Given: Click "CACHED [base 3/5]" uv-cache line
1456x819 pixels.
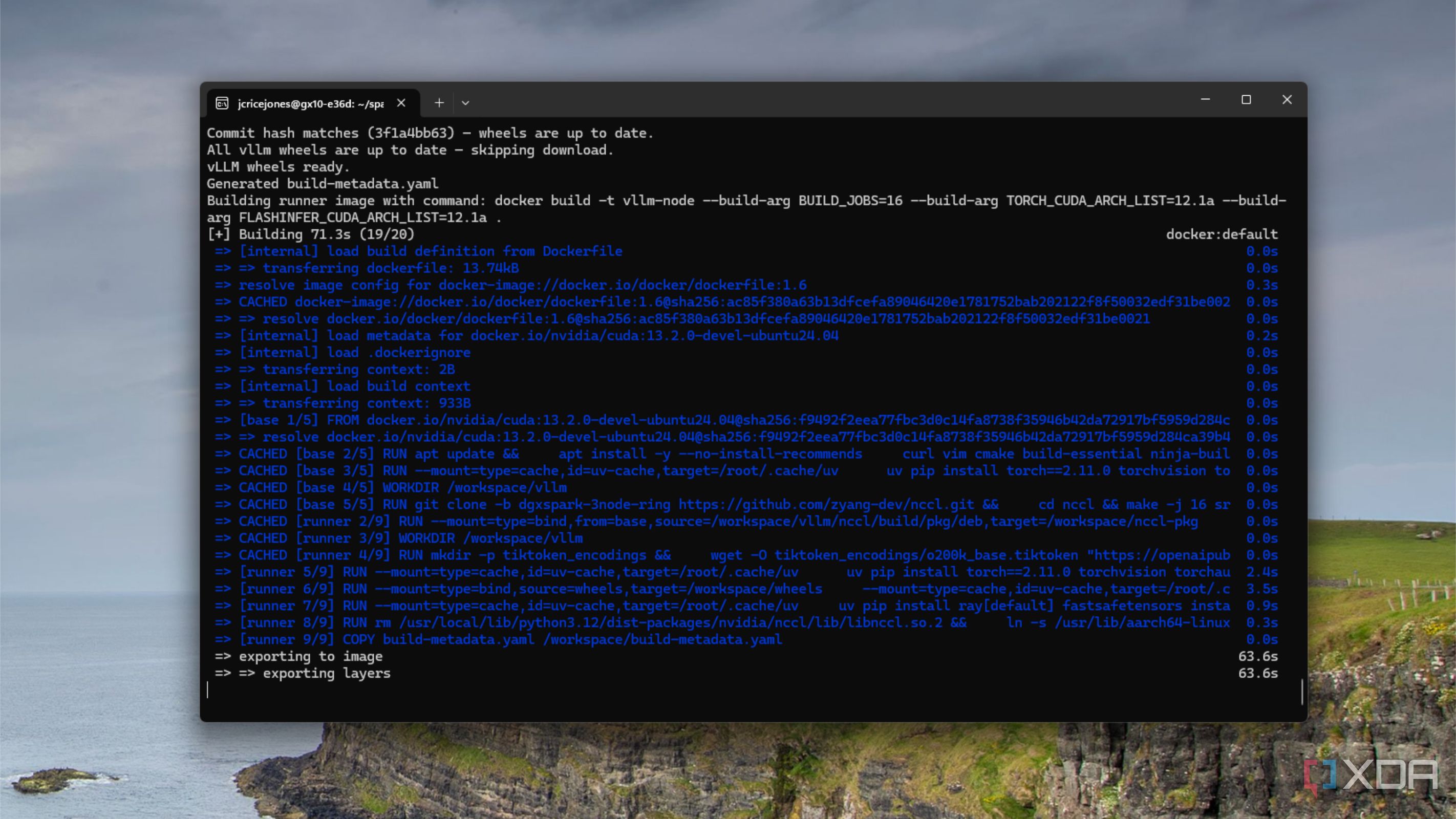Looking at the screenshot, I should [x=722, y=471].
